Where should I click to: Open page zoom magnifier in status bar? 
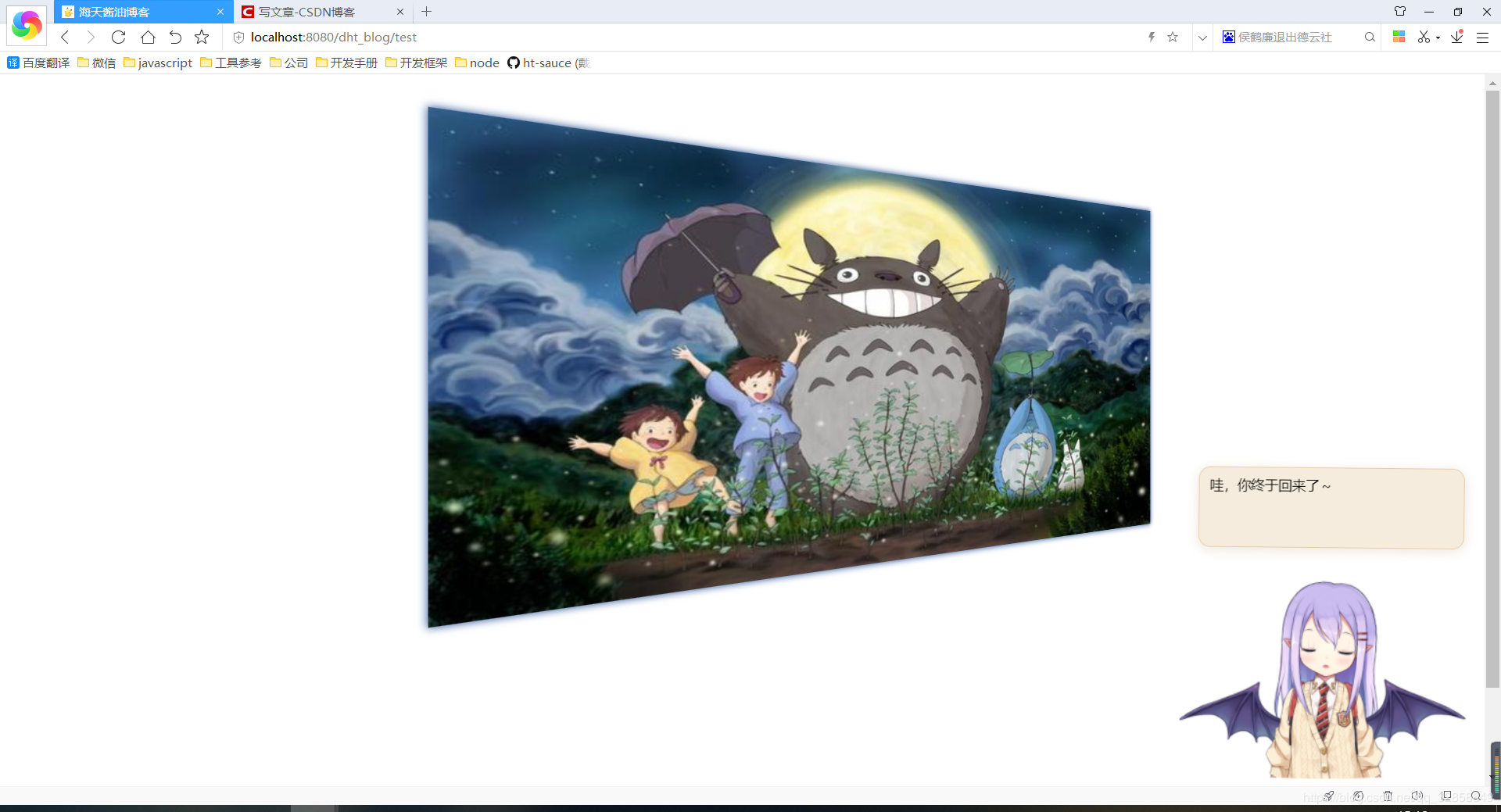[x=1476, y=796]
